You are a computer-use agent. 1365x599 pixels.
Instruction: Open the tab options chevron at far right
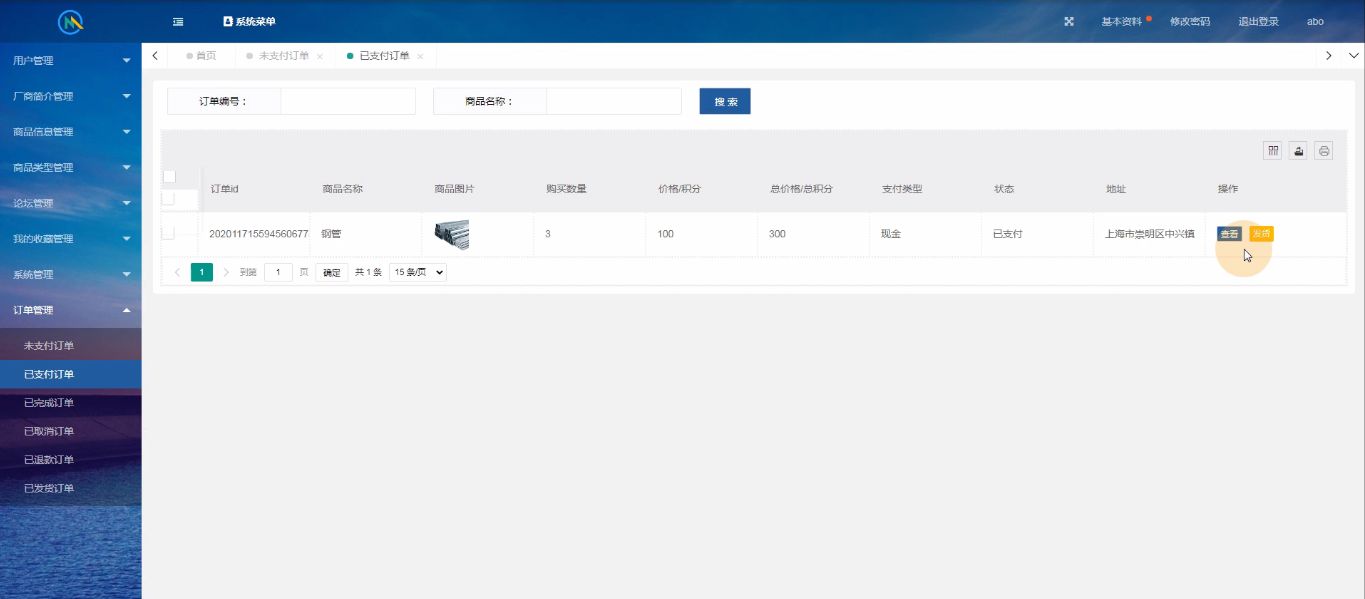click(1353, 56)
